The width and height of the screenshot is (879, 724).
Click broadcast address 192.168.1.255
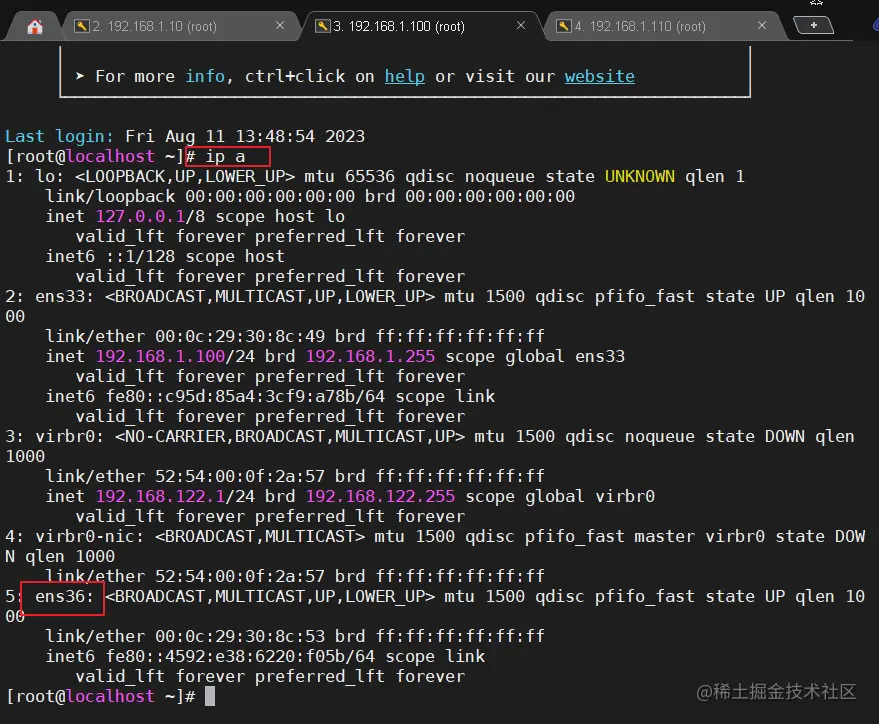[370, 356]
